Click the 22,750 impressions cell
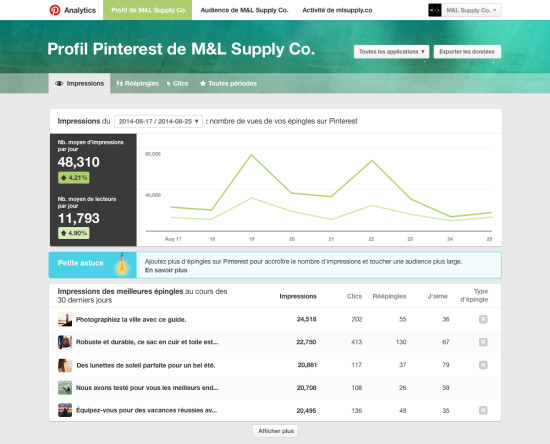 click(x=306, y=342)
